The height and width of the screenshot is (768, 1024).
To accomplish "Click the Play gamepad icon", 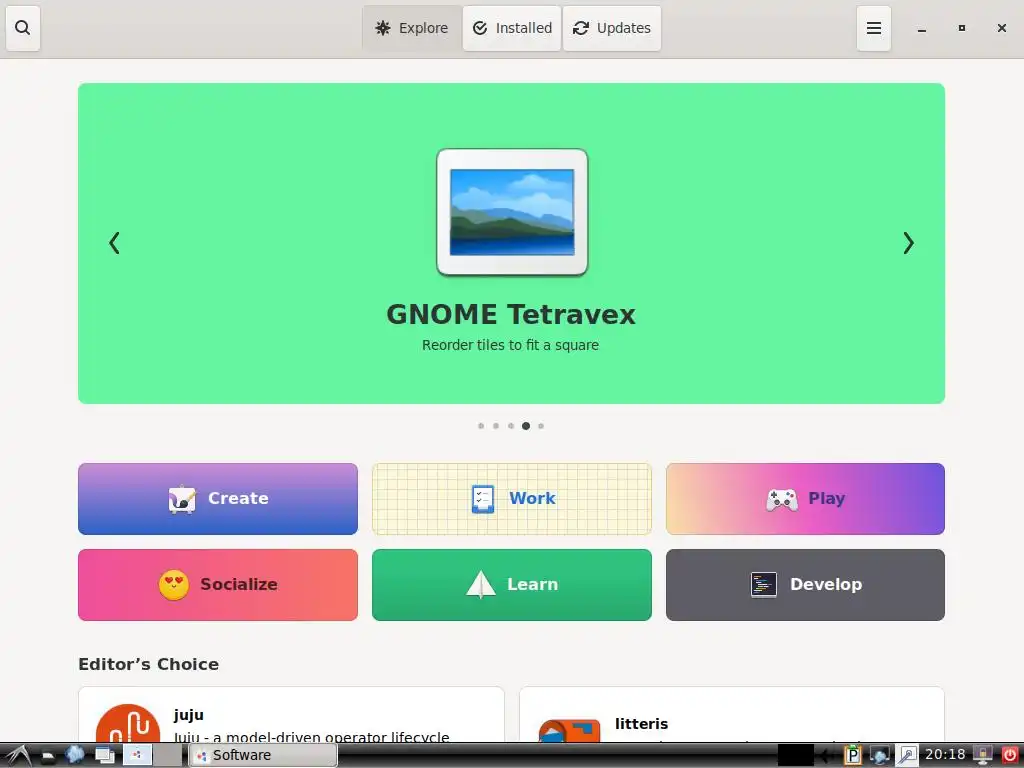I will coord(782,500).
